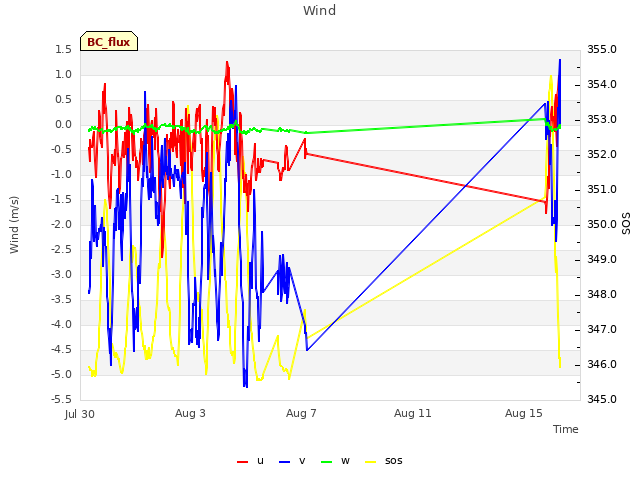Click the 'Wind (m/s)' axis label

click(14, 225)
